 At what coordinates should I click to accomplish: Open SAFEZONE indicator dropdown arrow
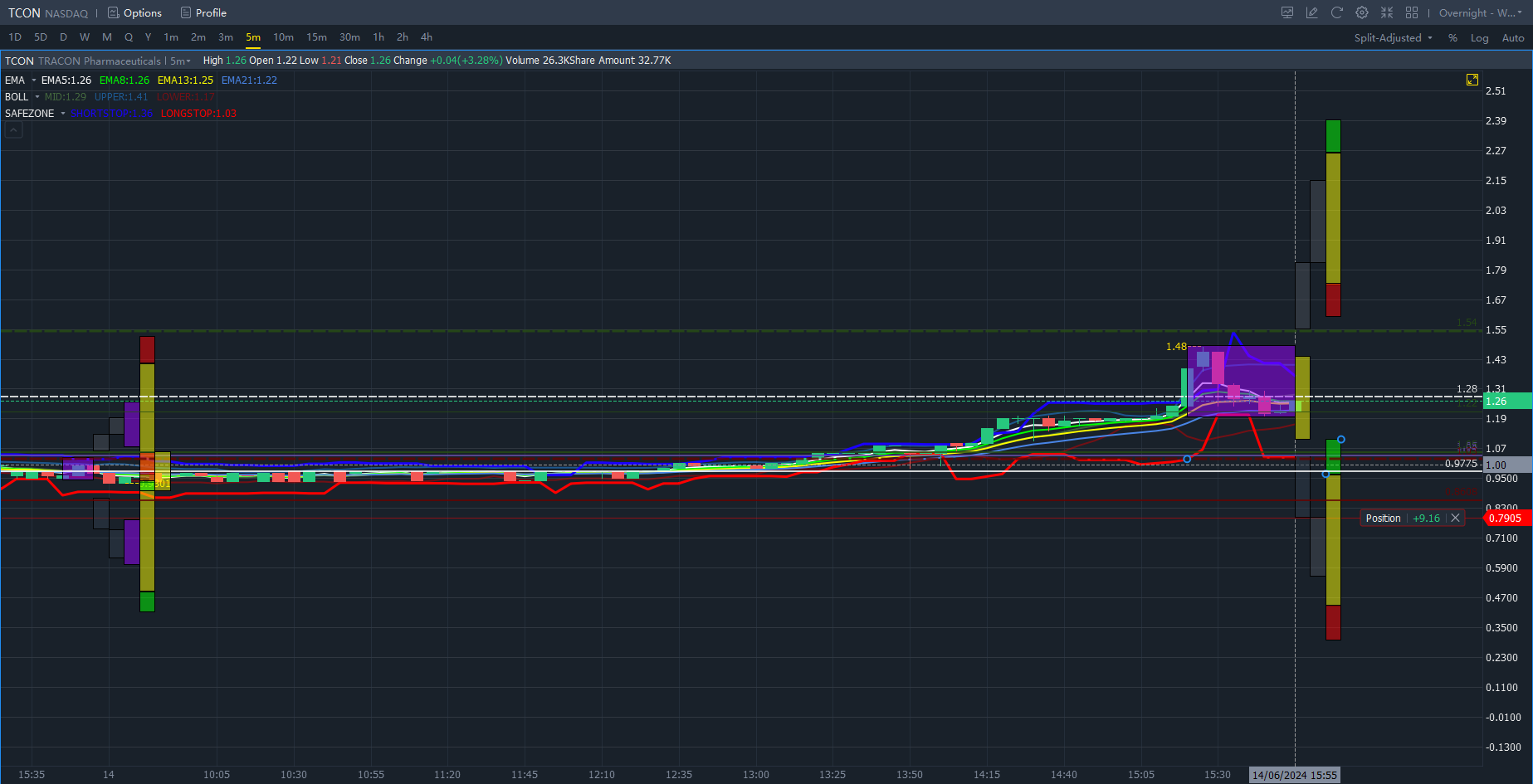(x=63, y=114)
